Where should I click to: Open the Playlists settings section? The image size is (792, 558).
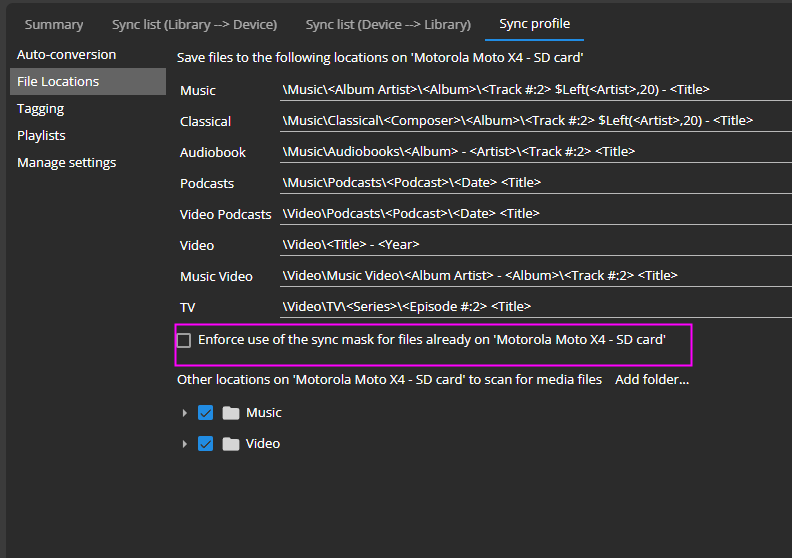pos(41,135)
